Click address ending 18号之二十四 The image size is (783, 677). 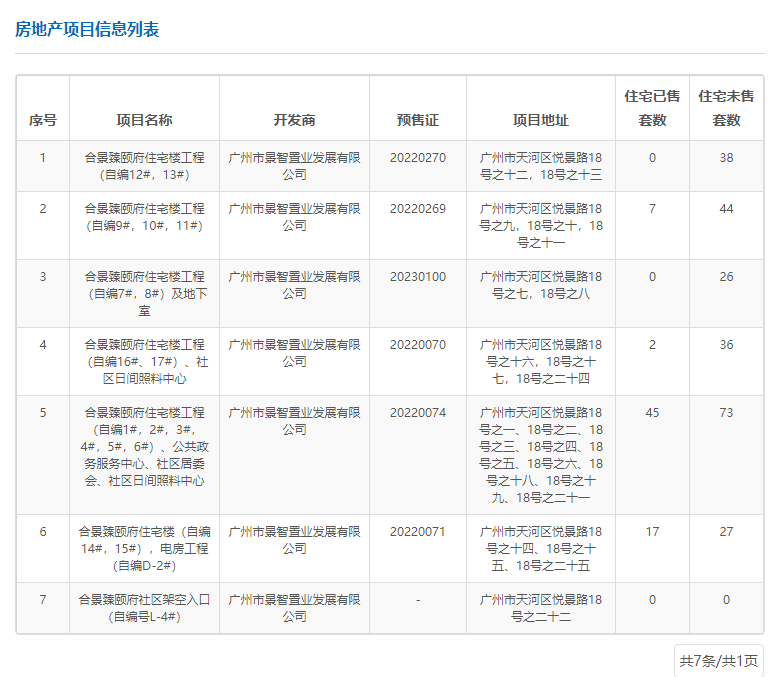[x=541, y=361]
